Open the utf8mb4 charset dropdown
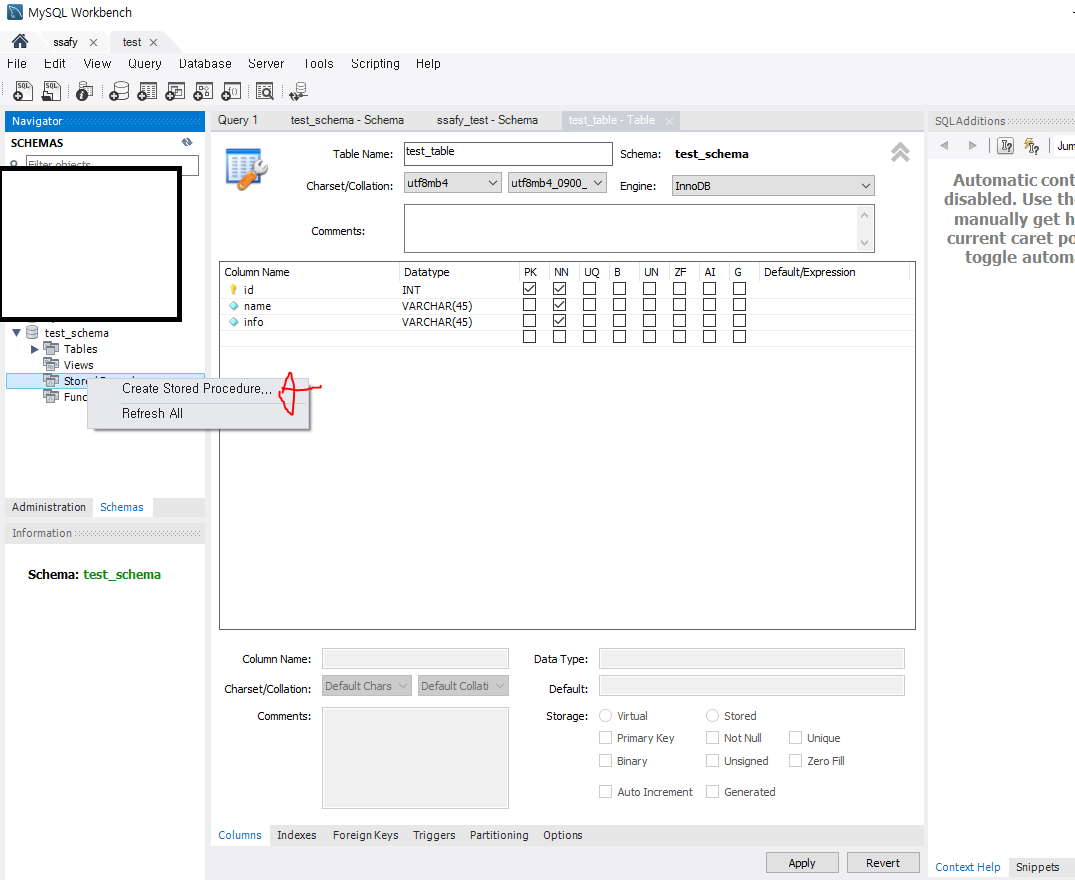1075x880 pixels. [452, 183]
